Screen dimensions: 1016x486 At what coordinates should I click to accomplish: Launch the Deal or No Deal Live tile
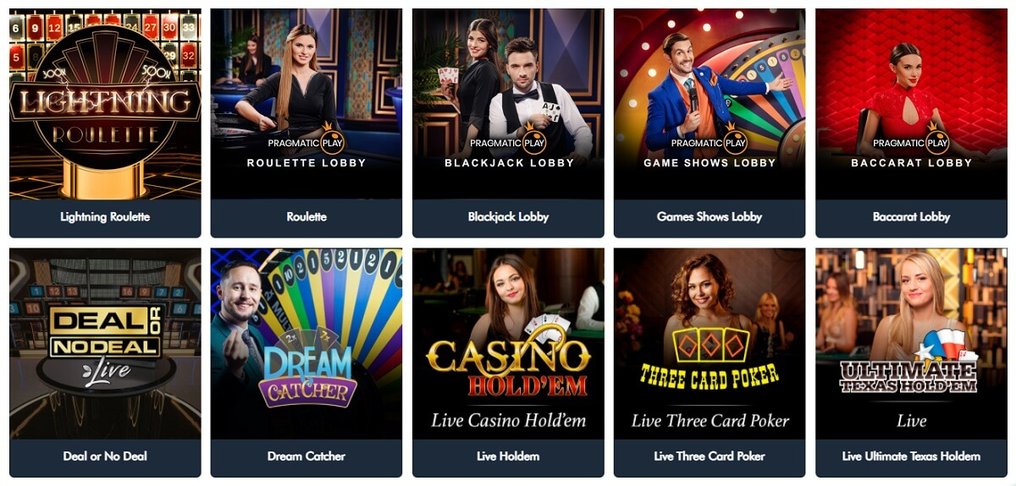point(105,343)
